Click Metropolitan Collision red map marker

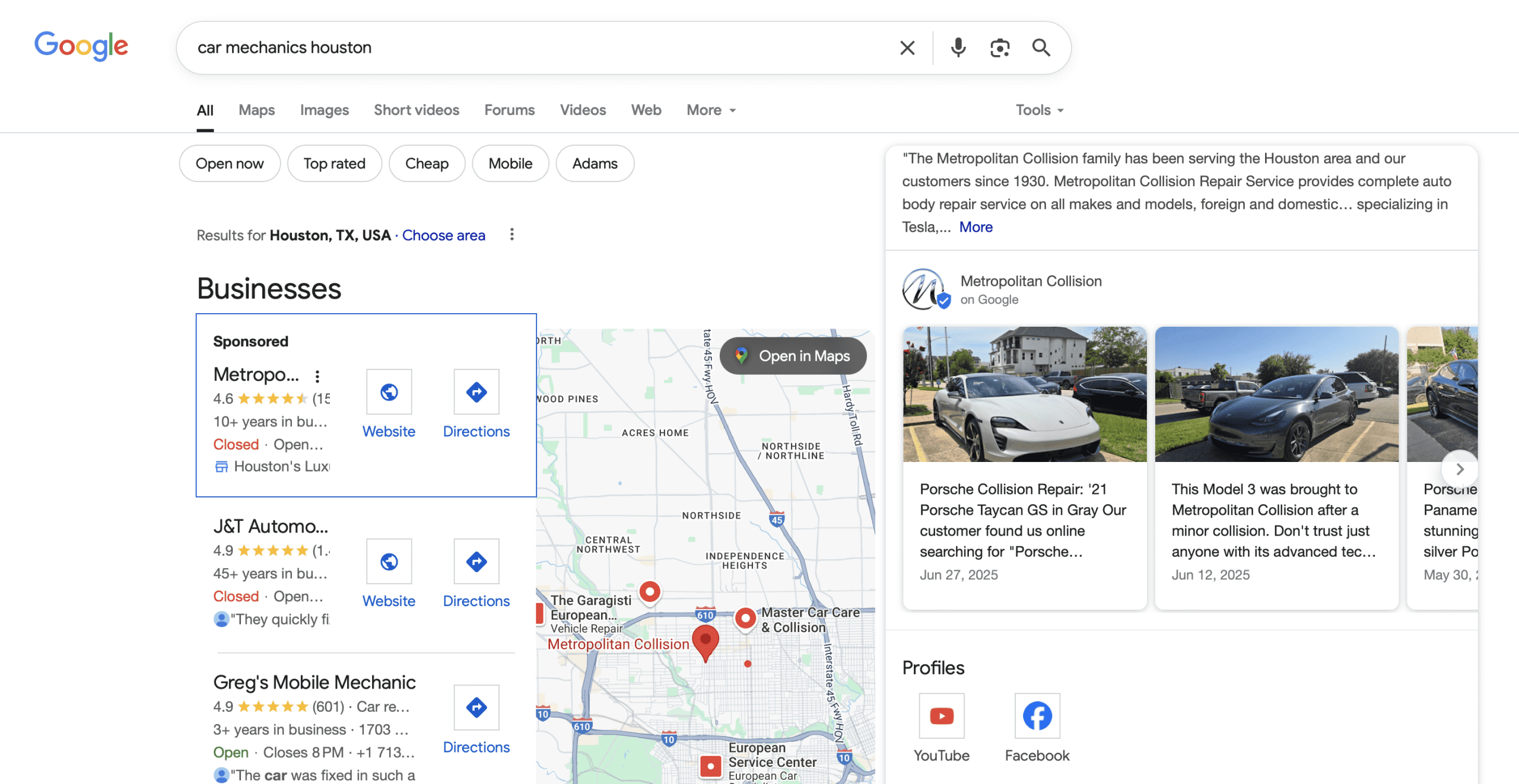tap(706, 643)
